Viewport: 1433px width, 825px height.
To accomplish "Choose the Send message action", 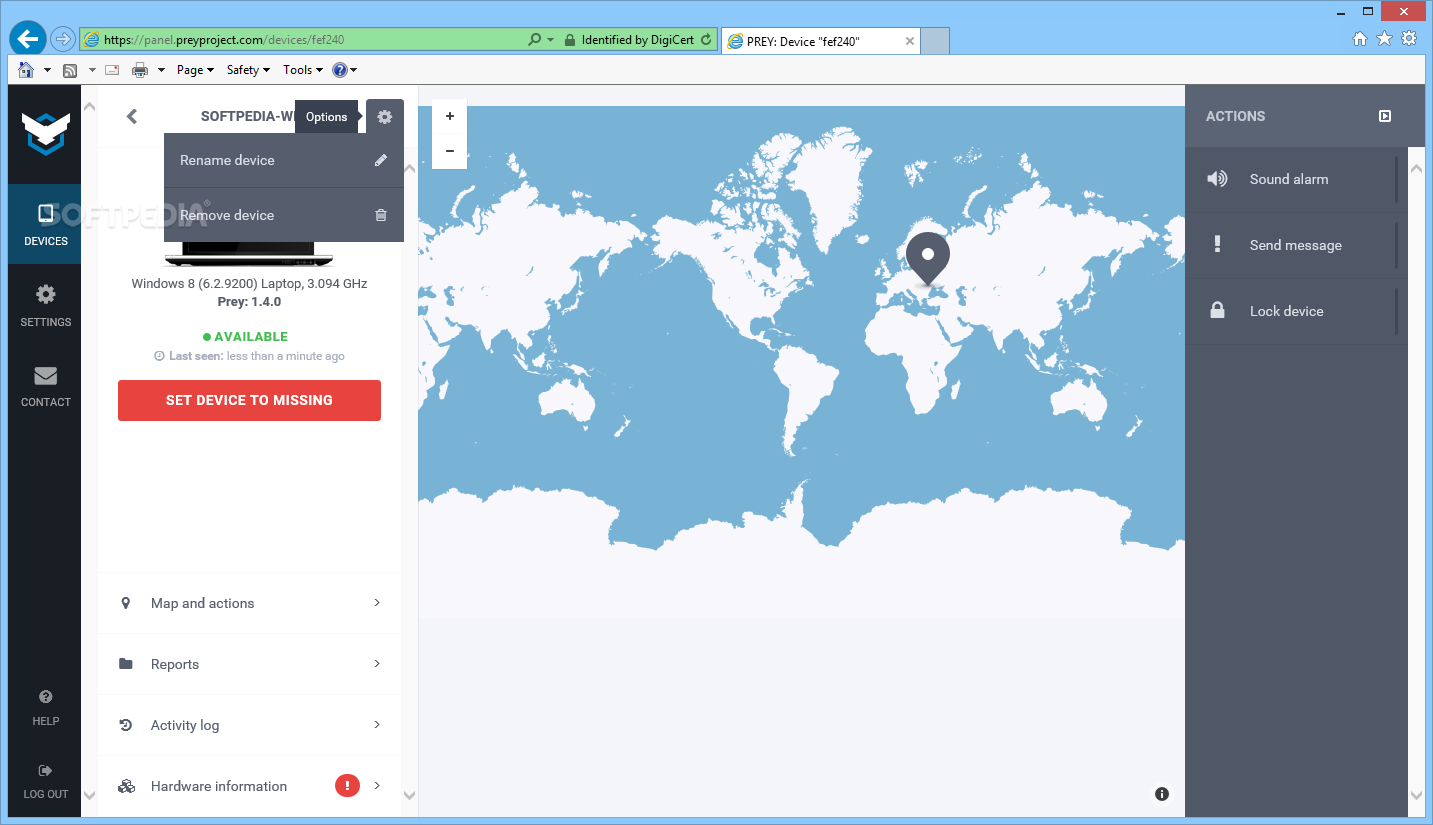I will tap(1296, 245).
